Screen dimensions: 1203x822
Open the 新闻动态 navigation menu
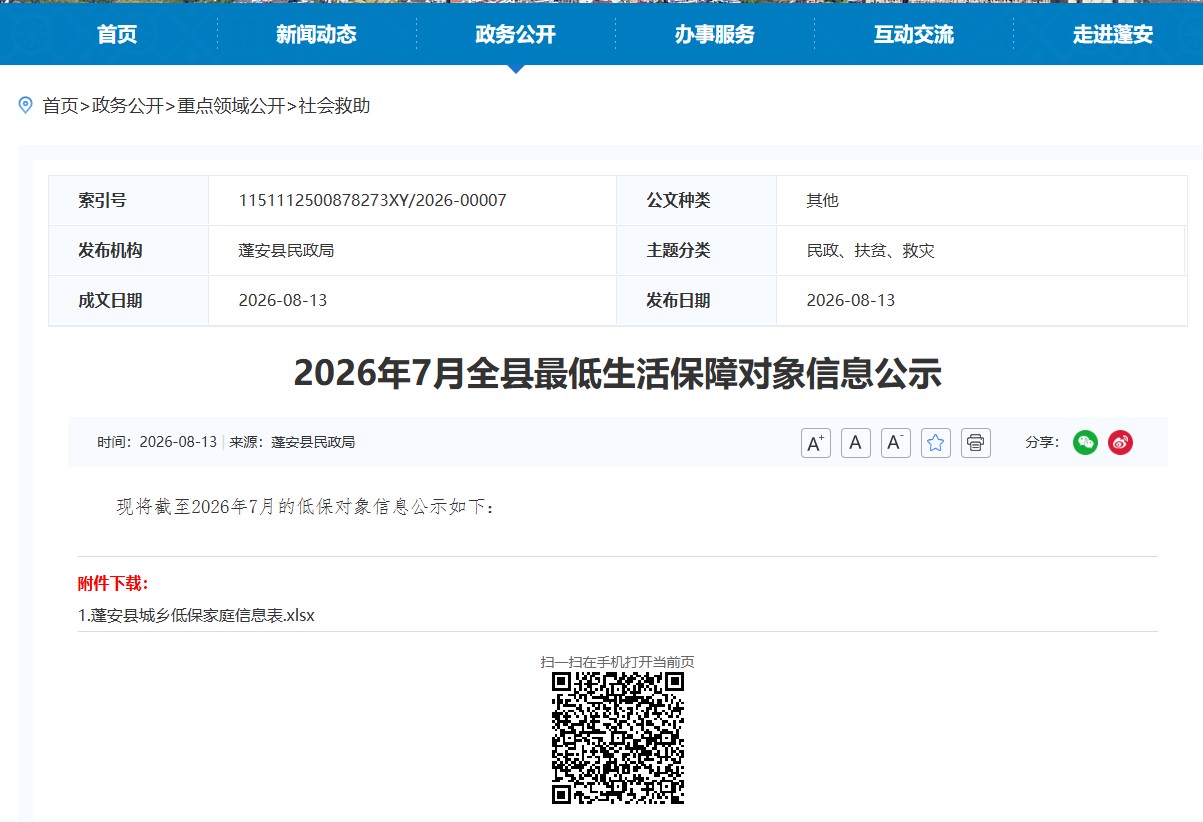[x=316, y=35]
